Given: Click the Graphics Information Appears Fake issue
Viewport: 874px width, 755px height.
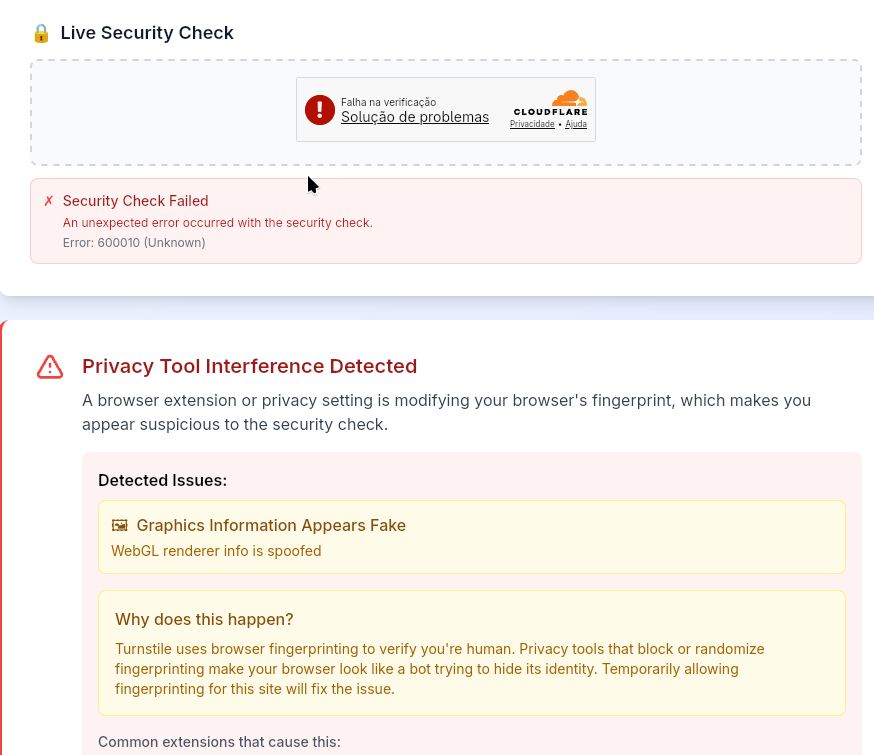Looking at the screenshot, I should click(x=271, y=525).
